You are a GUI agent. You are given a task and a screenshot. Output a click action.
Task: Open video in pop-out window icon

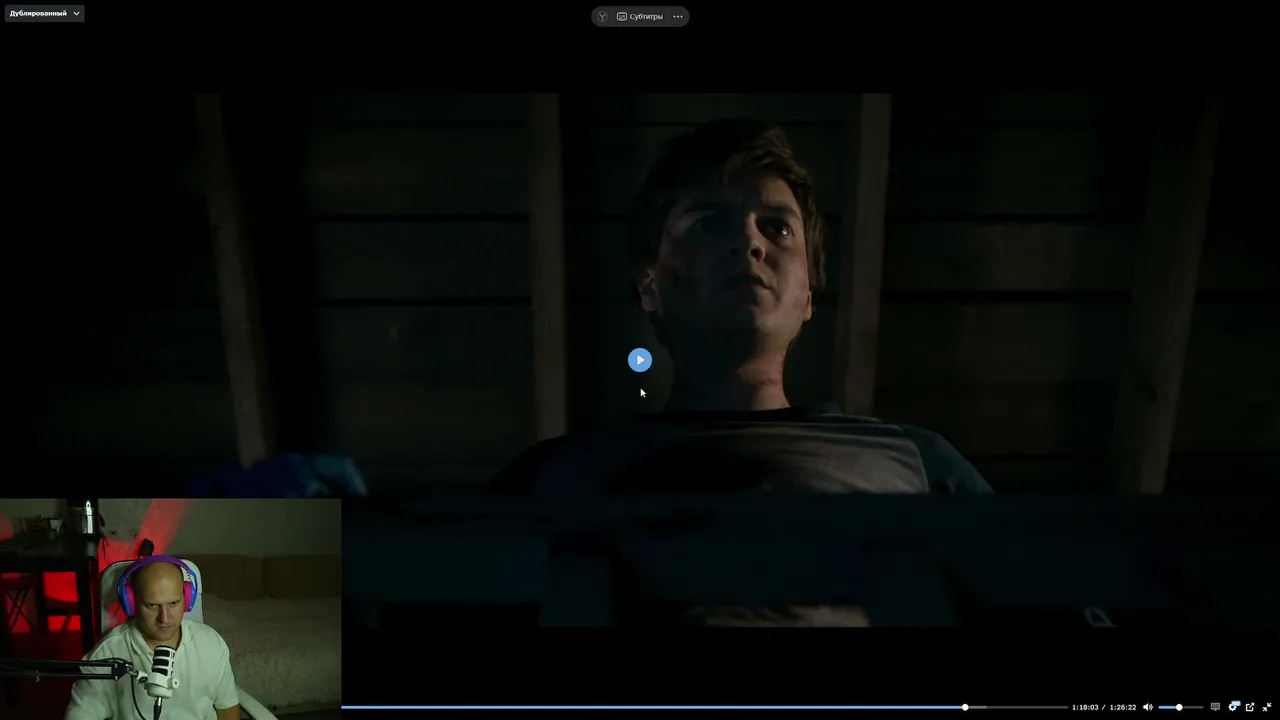point(1250,707)
